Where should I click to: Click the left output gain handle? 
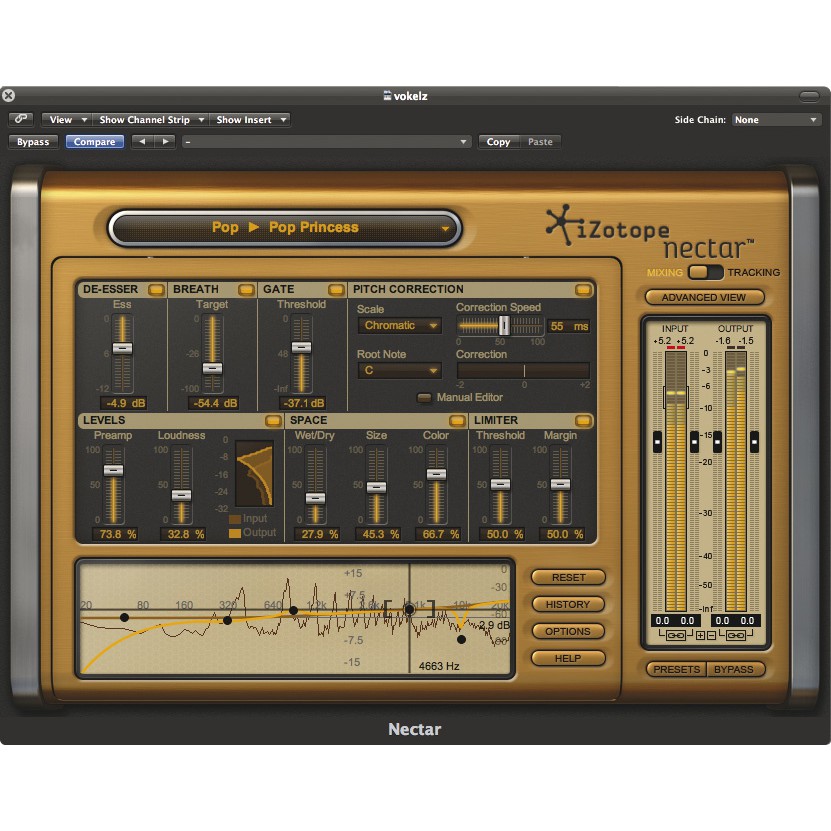point(718,441)
